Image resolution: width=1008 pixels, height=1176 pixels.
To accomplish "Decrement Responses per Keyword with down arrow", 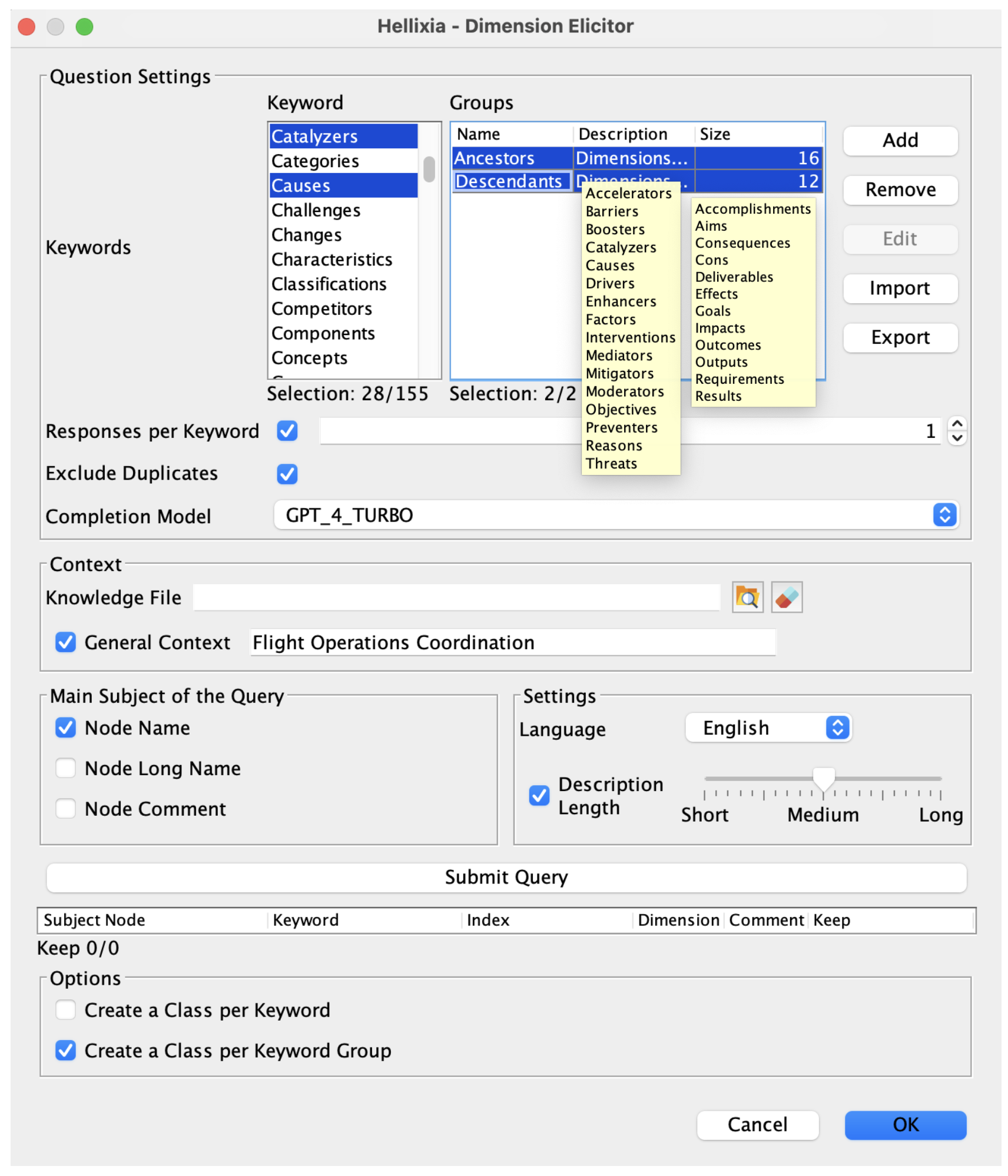I will coord(957,438).
